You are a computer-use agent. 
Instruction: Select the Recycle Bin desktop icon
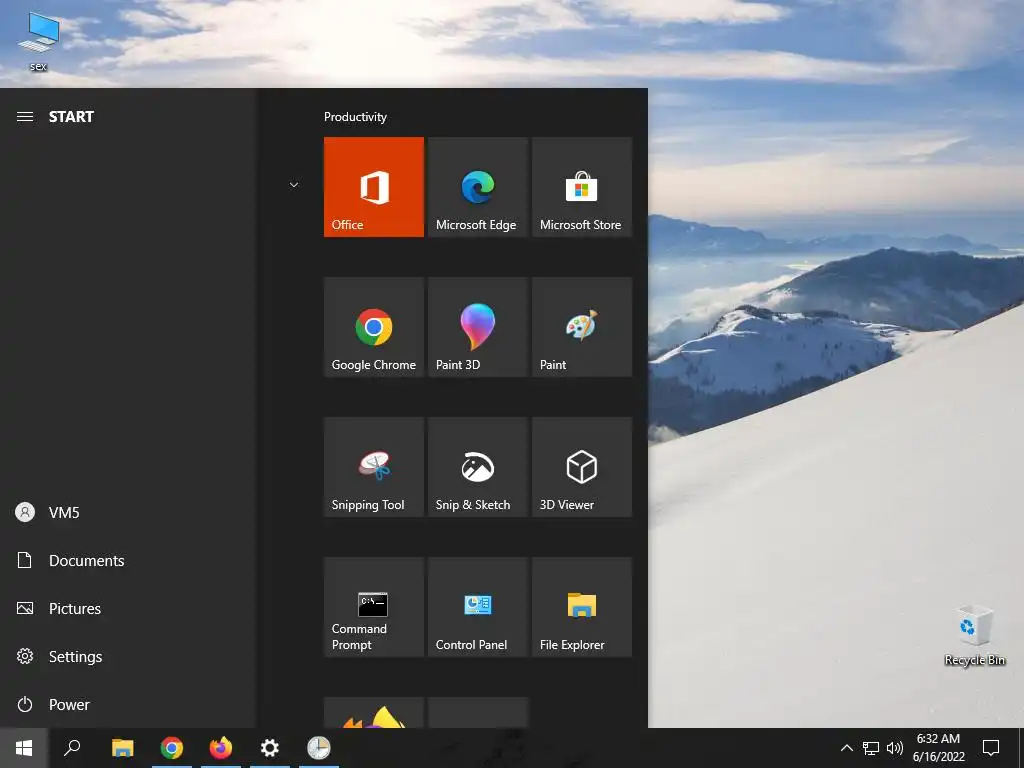975,635
